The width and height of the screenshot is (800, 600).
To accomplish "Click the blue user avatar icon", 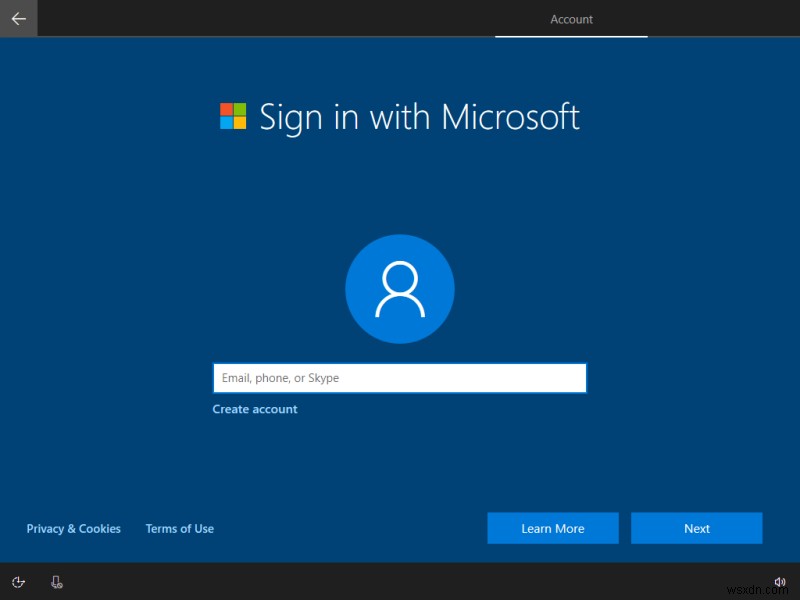I will pyautogui.click(x=400, y=288).
